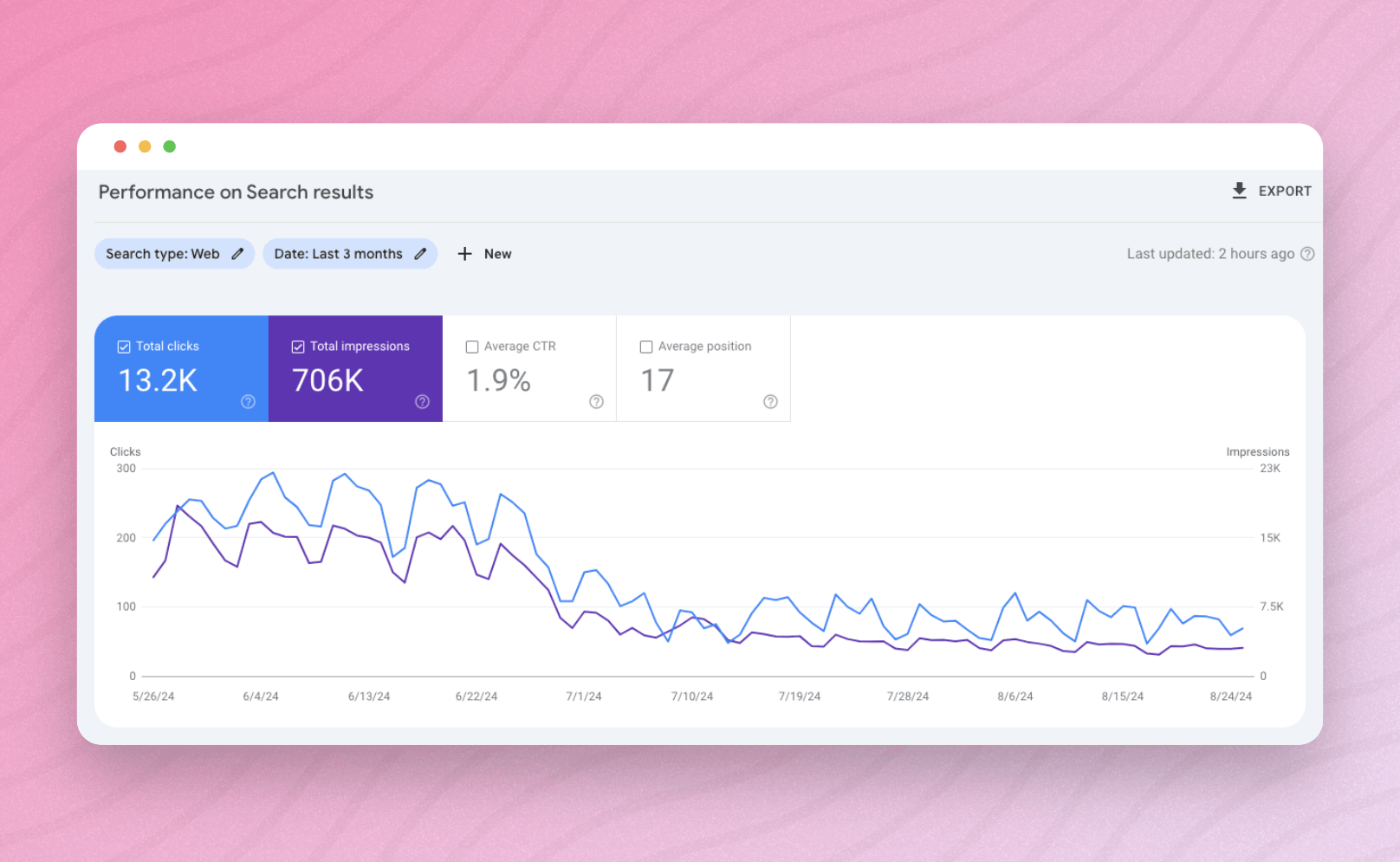Click the EXPORT button label
This screenshot has height=862, width=1400.
point(1284,191)
